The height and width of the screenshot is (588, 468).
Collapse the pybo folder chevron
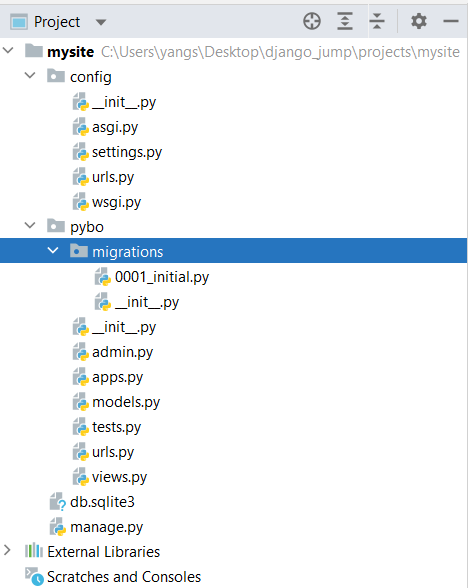click(30, 225)
